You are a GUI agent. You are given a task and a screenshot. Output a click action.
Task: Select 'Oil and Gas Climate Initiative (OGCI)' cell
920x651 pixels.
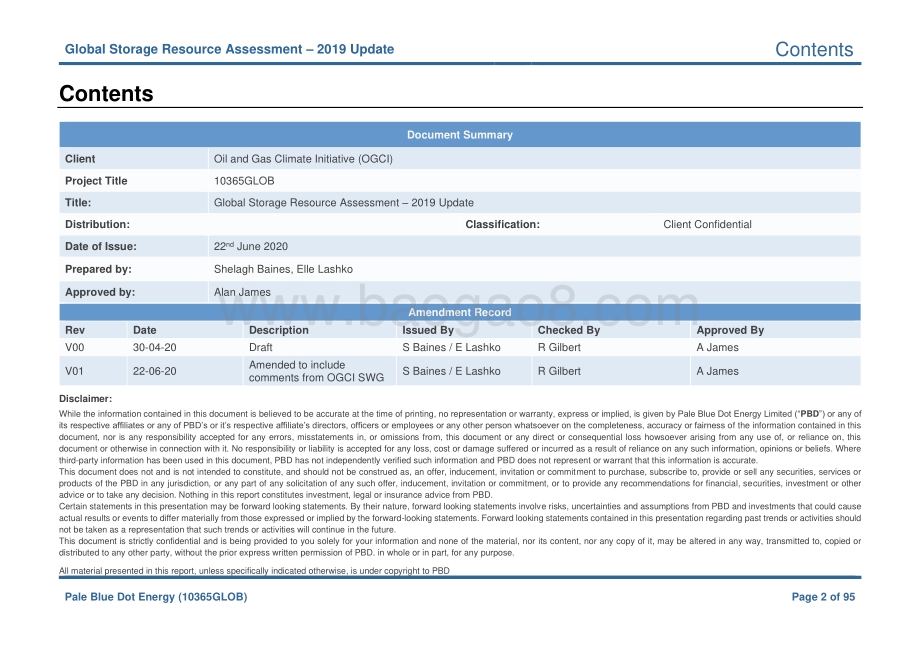303,159
